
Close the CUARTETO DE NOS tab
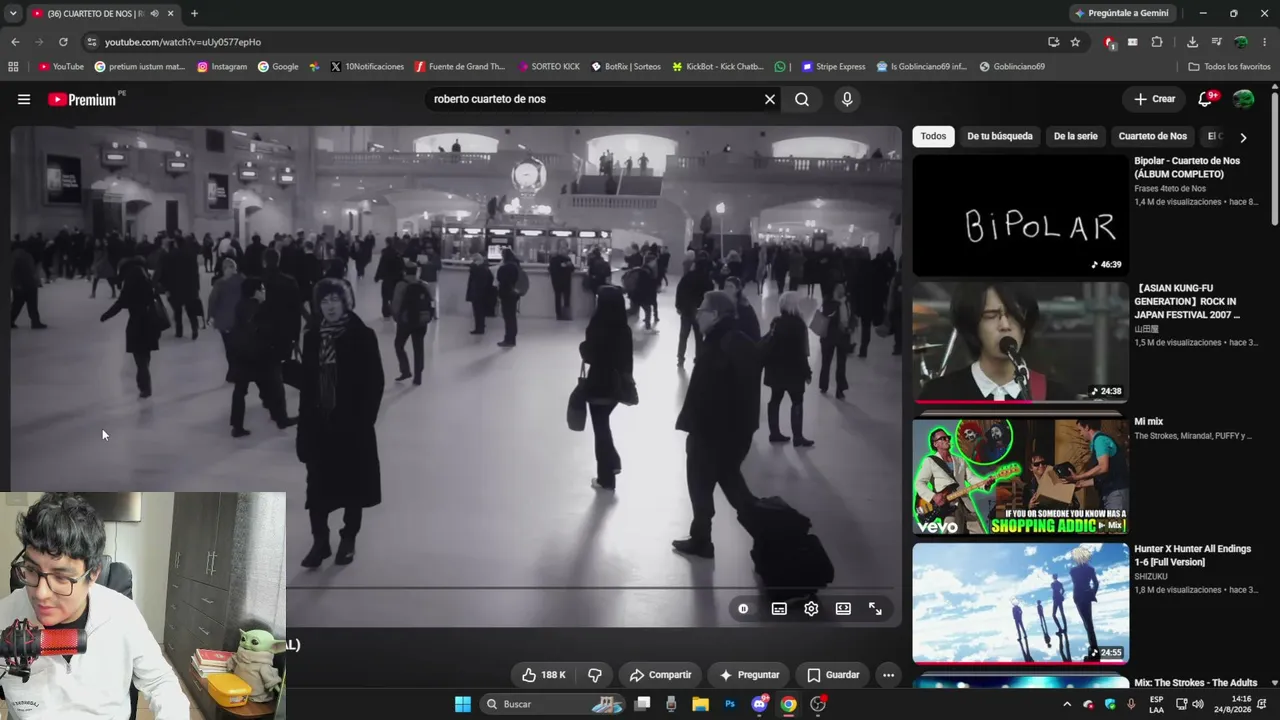[171, 13]
